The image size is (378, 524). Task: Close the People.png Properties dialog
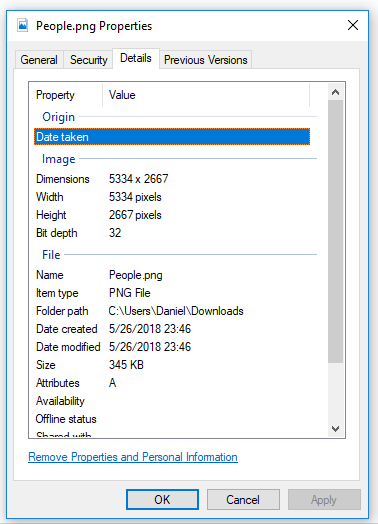tap(353, 25)
